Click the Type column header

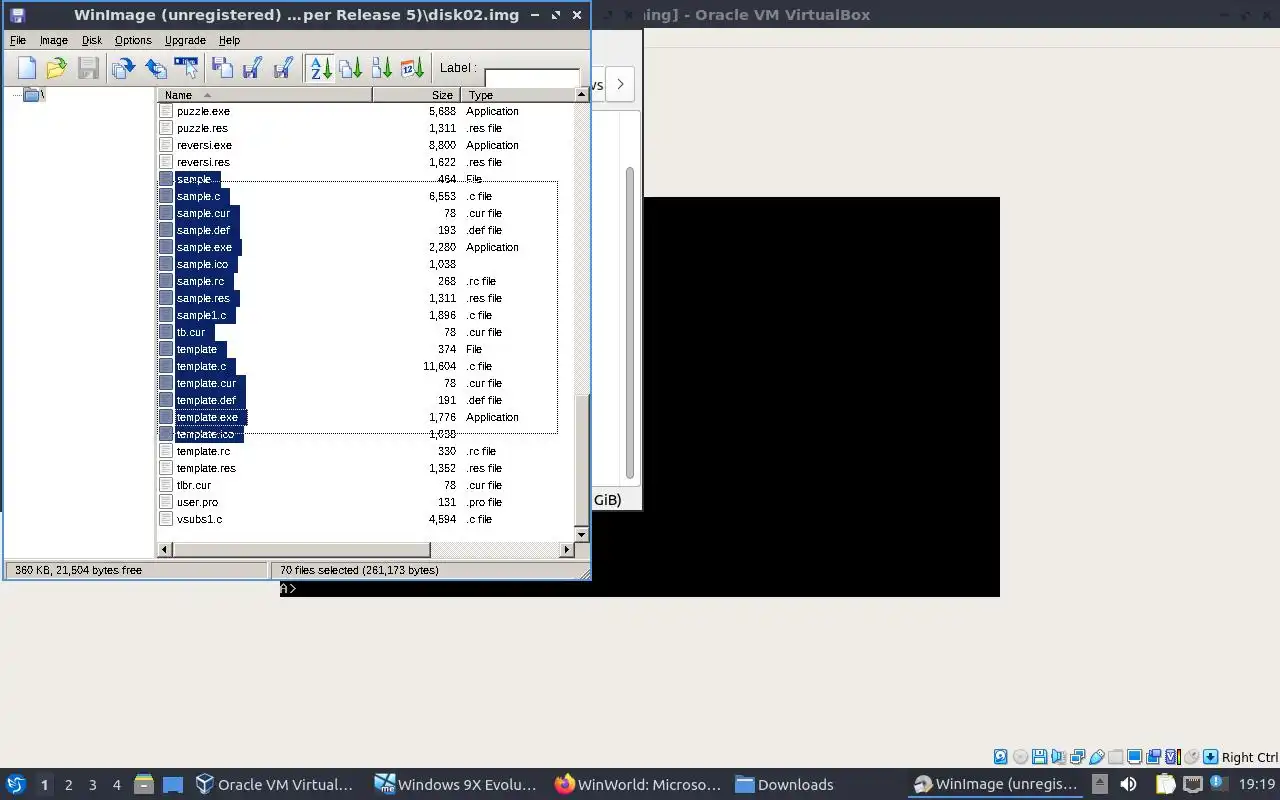[x=517, y=95]
